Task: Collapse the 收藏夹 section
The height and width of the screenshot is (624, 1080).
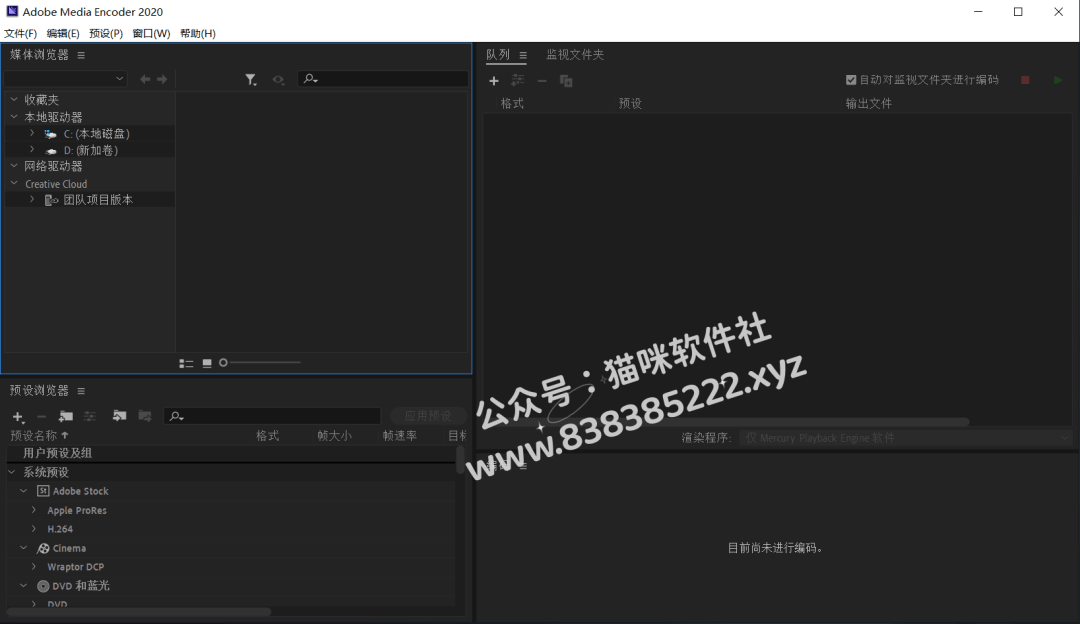Action: pyautogui.click(x=14, y=100)
